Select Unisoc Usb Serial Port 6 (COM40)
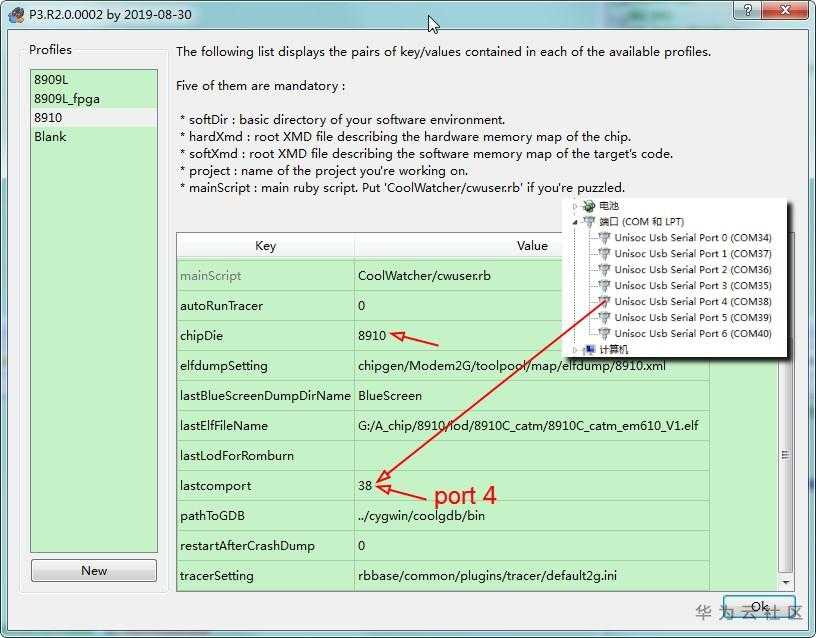The image size is (816, 638). [x=693, y=334]
